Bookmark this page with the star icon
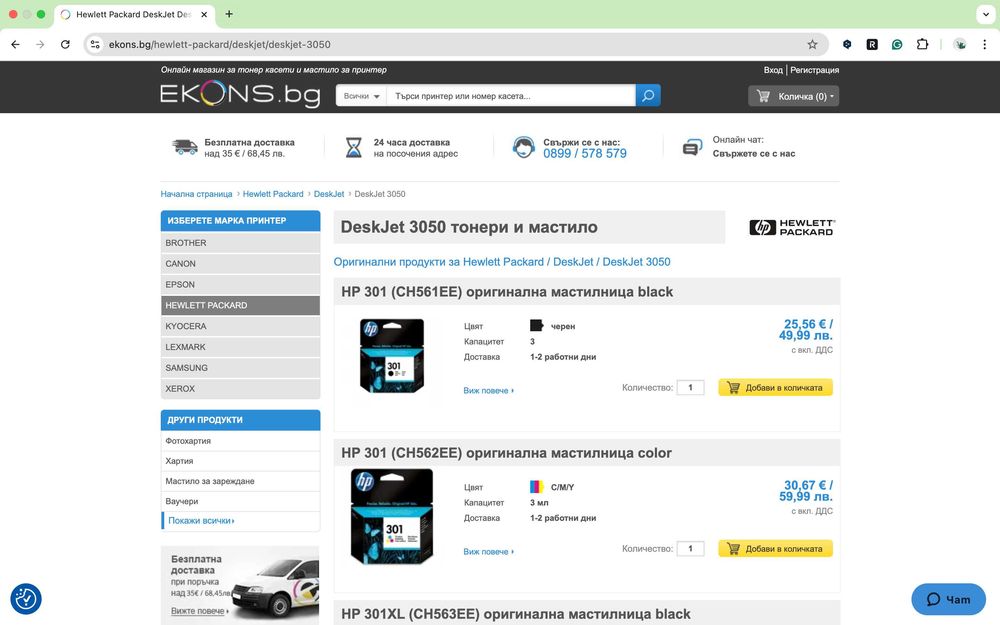The image size is (1000, 625). click(x=812, y=45)
